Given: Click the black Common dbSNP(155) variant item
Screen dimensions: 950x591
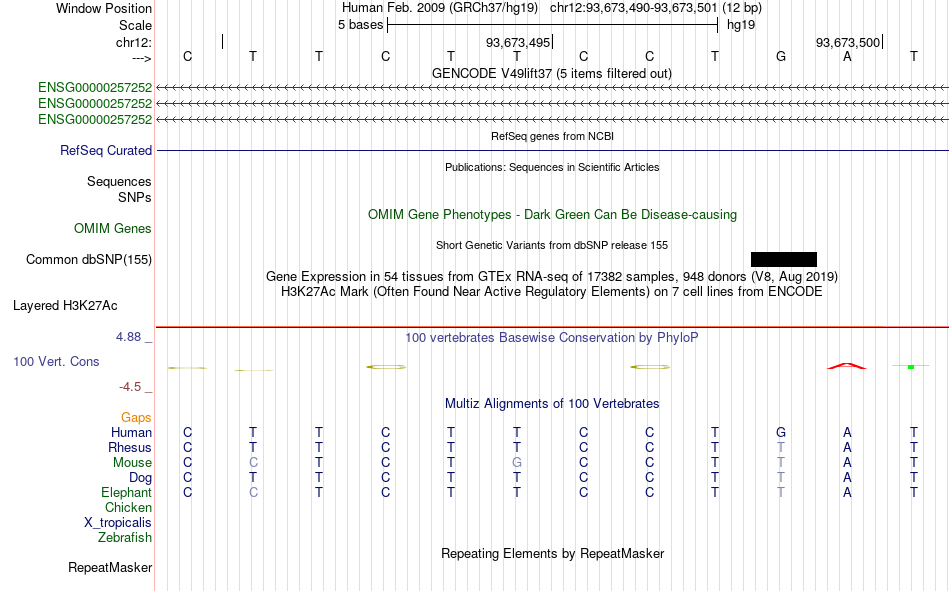Looking at the screenshot, I should click(x=783, y=259).
